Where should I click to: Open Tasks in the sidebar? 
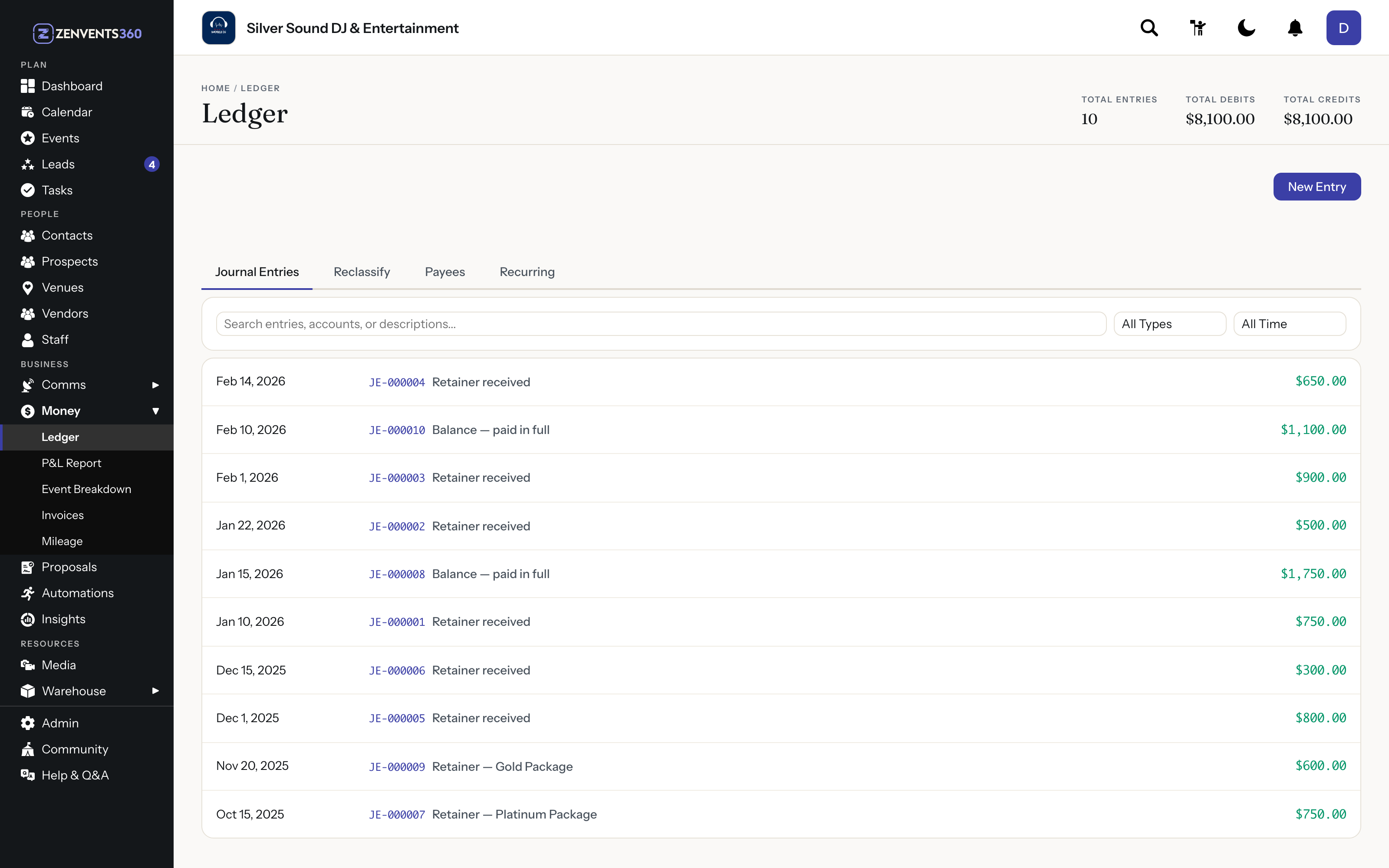pos(87,190)
